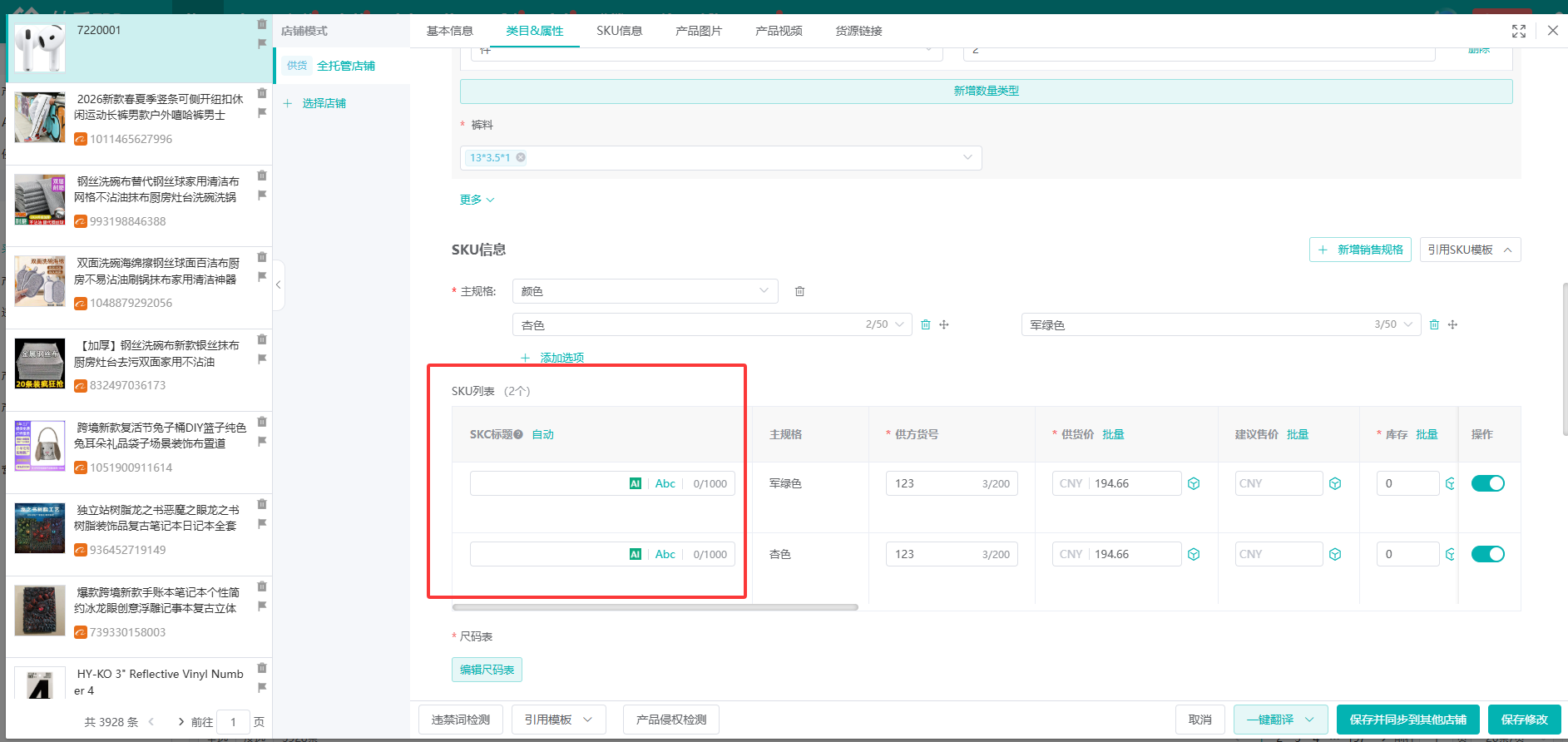Click the 违禁词检测 button
This screenshot has width=1568, height=742.
461,720
